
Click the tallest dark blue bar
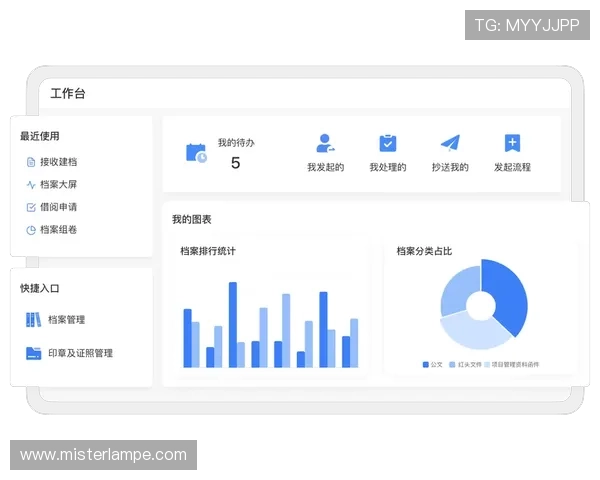tap(233, 325)
